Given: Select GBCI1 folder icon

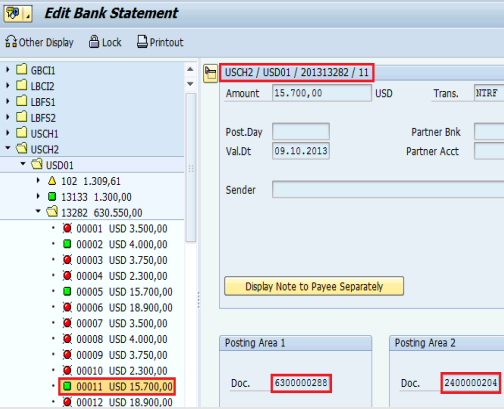Looking at the screenshot, I should tap(22, 69).
